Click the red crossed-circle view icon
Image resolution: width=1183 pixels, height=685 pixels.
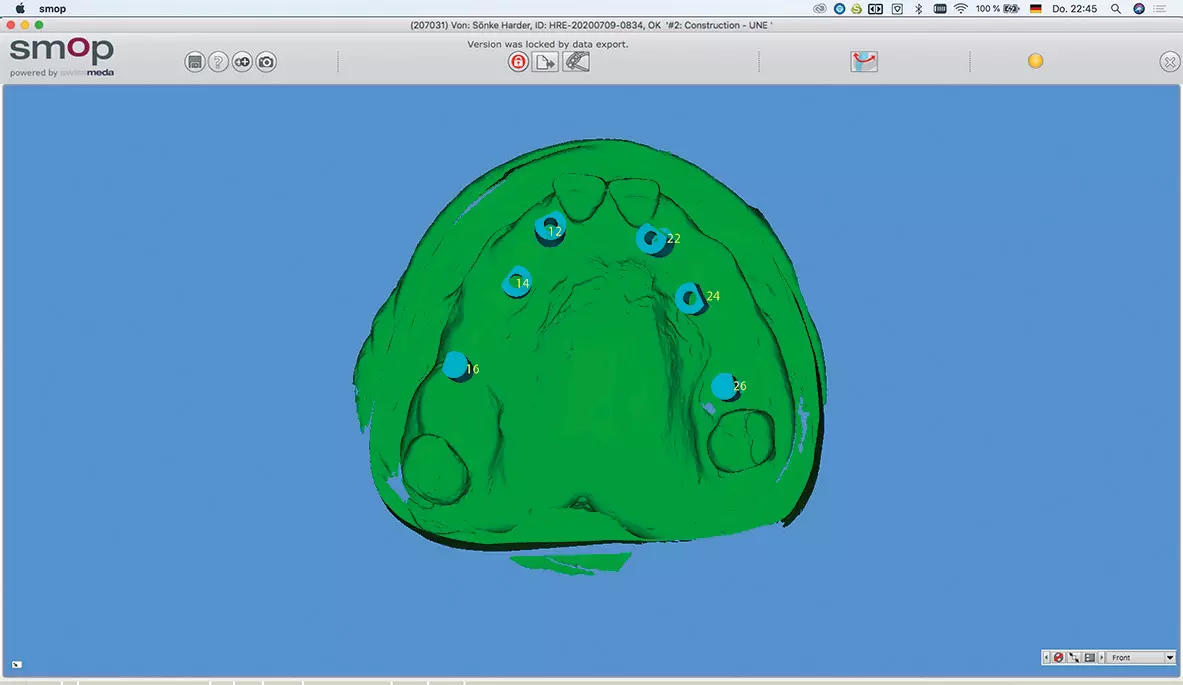point(1059,658)
